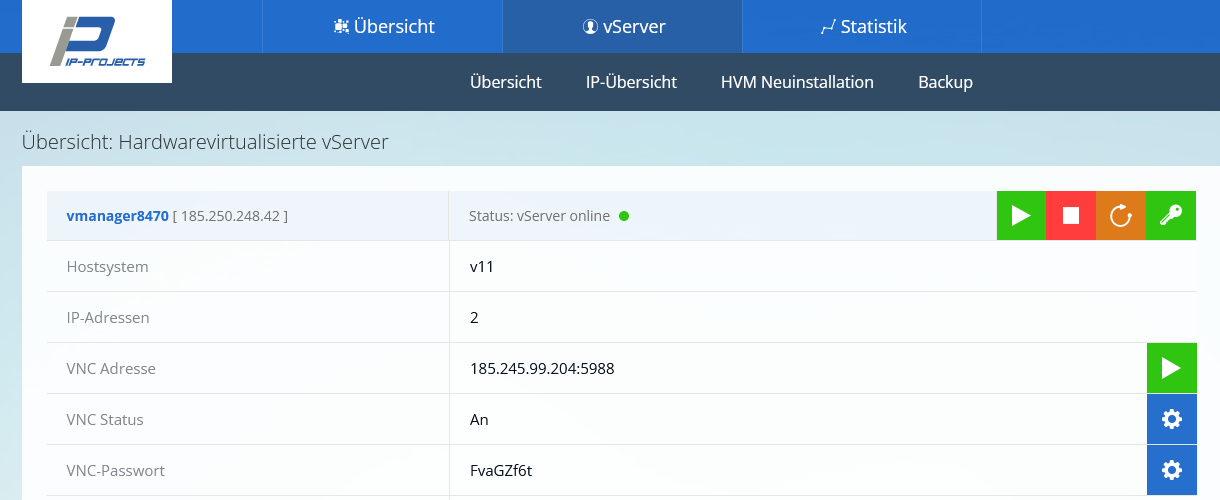Open the Statistik navigation tab
Screen dimensions: 1220x500
point(863,27)
